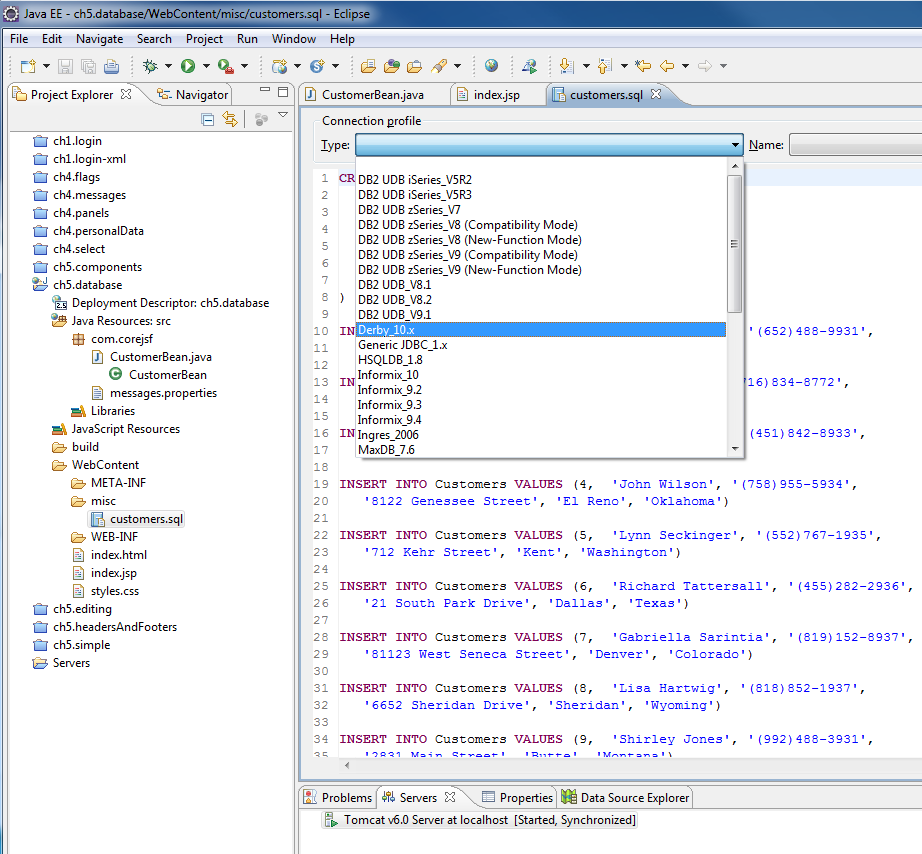
Task: Open the dropdown arrow beside the Debug icon
Action: pos(168,66)
